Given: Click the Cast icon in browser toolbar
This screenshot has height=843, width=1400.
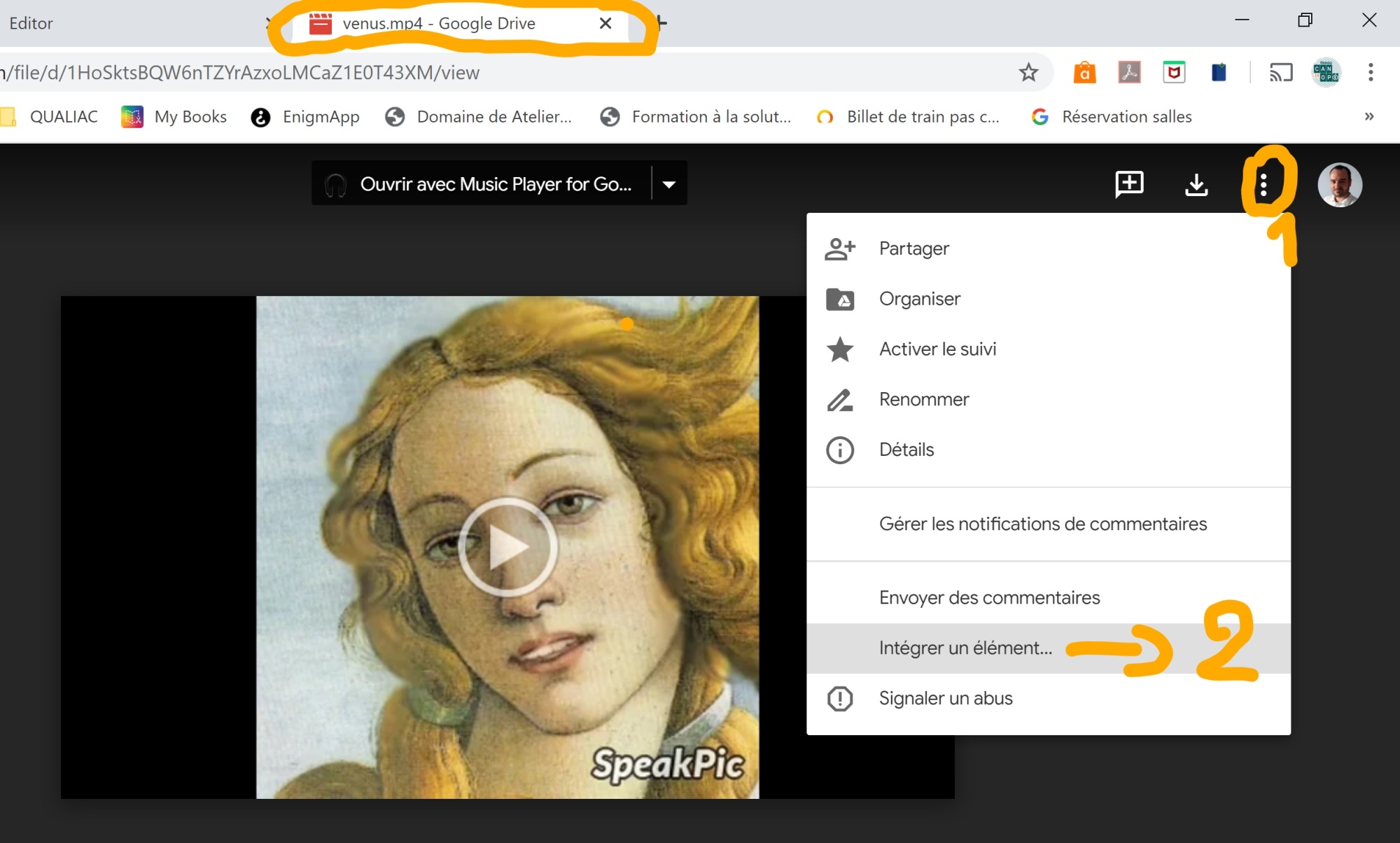Looking at the screenshot, I should click(x=1280, y=72).
